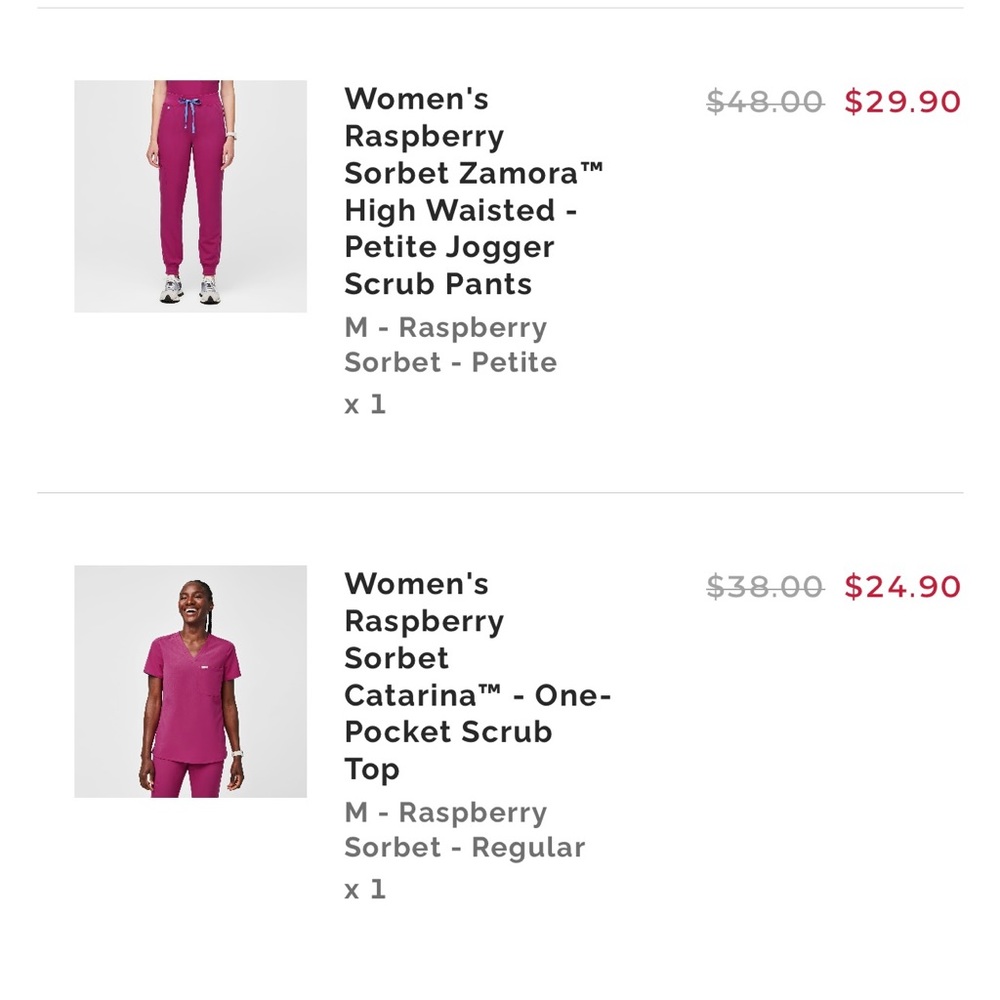Click the words 'Petite Jogger' in the first title
The width and height of the screenshot is (1000, 1000).
[449, 248]
